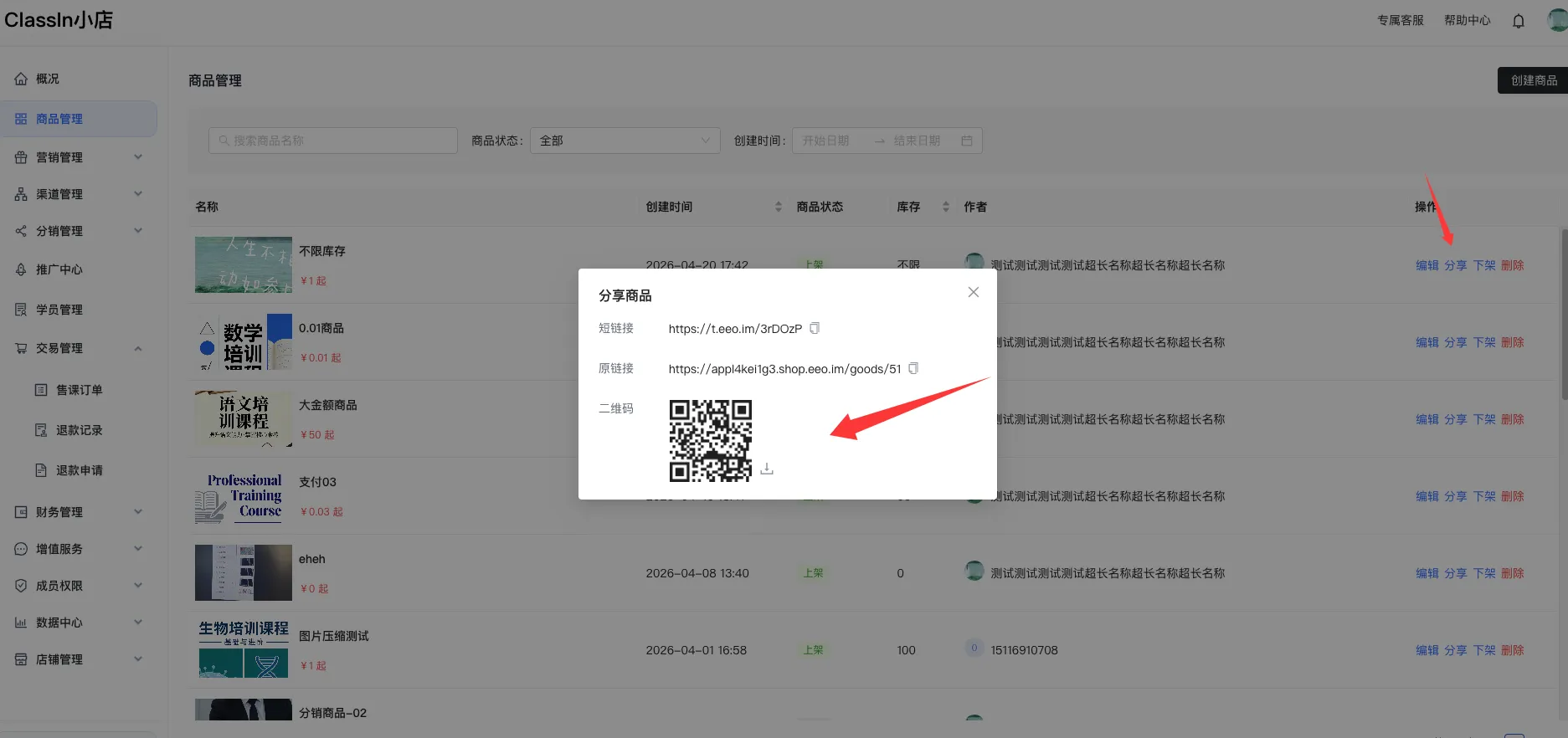Image resolution: width=1568 pixels, height=738 pixels.
Task: Click the QR code image
Action: tap(711, 441)
